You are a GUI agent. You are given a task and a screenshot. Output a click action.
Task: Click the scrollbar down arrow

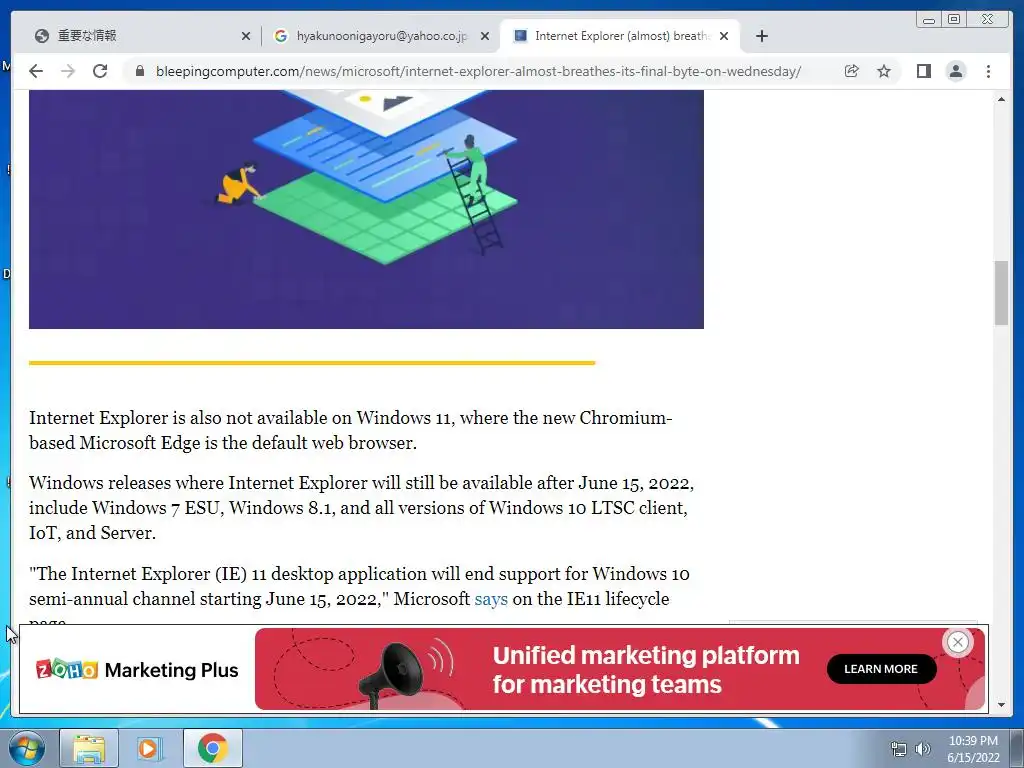click(1001, 705)
